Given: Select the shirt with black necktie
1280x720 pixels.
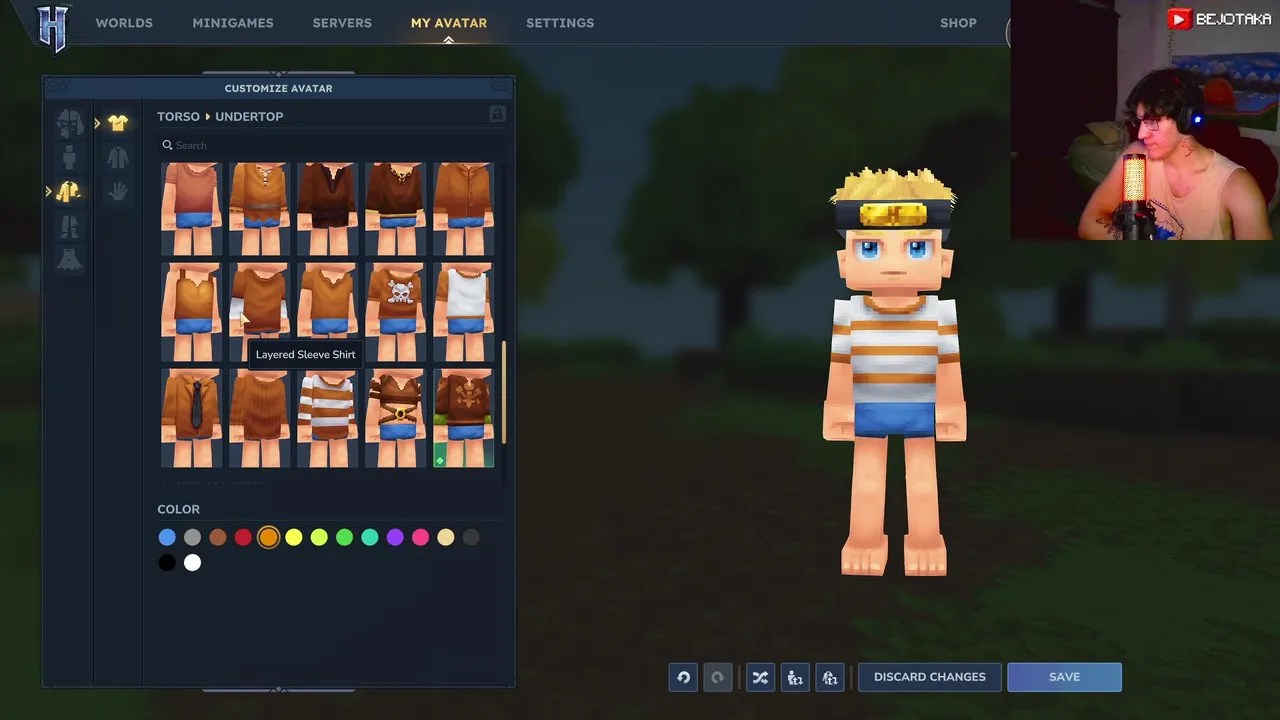Looking at the screenshot, I should [192, 418].
